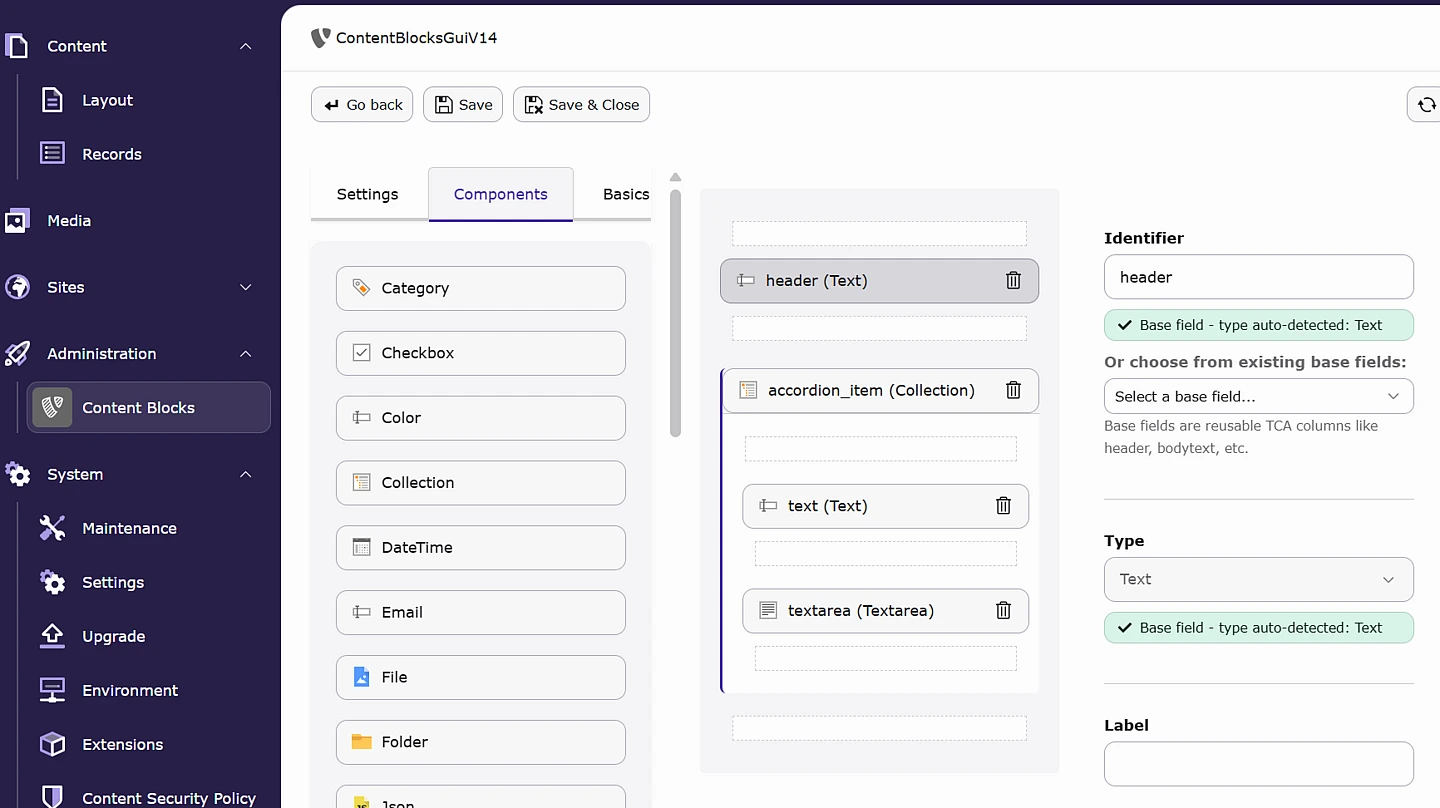1440x808 pixels.
Task: Select the header (Text) field row
Action: 879,281
